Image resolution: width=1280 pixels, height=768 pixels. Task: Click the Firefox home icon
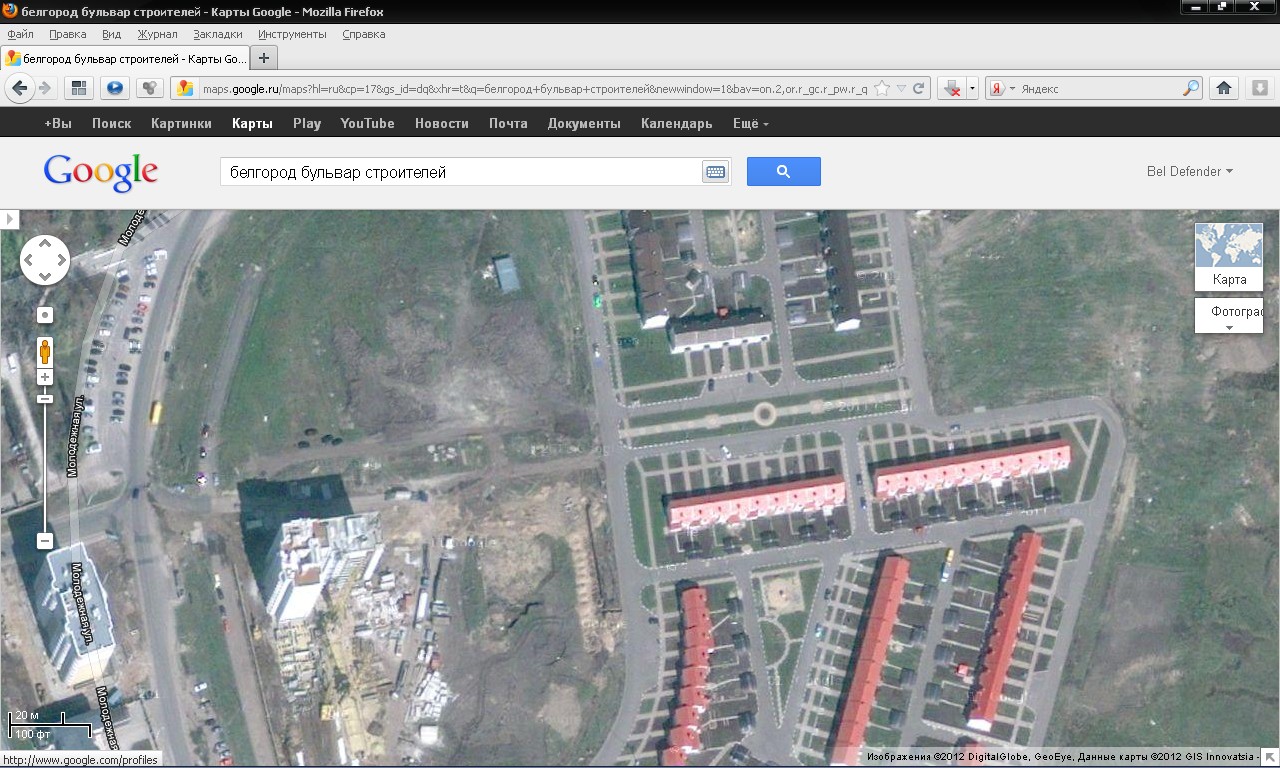tap(1224, 88)
